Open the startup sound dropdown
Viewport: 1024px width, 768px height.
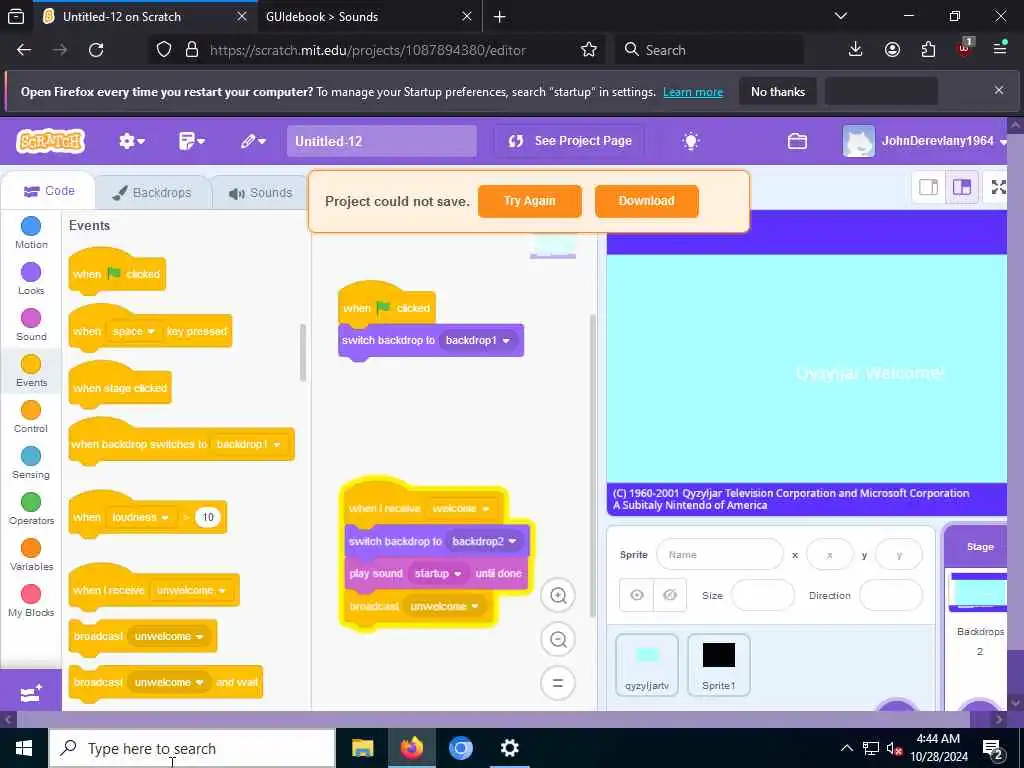438,573
